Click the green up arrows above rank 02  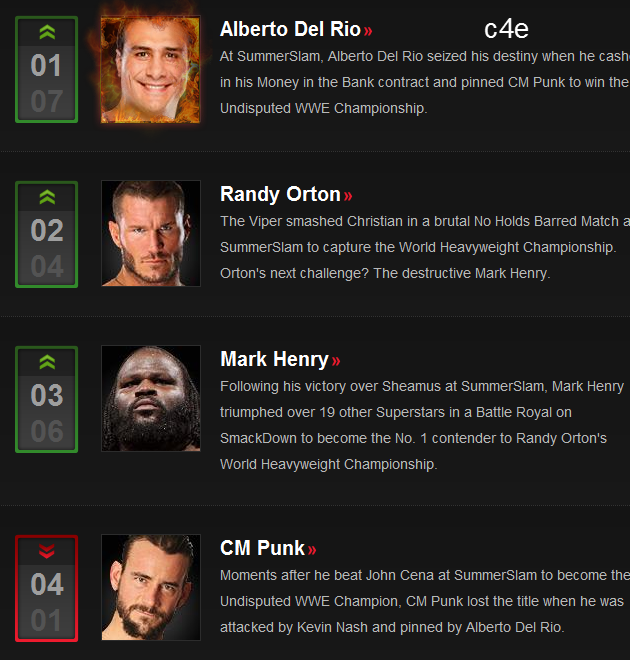pos(47,197)
